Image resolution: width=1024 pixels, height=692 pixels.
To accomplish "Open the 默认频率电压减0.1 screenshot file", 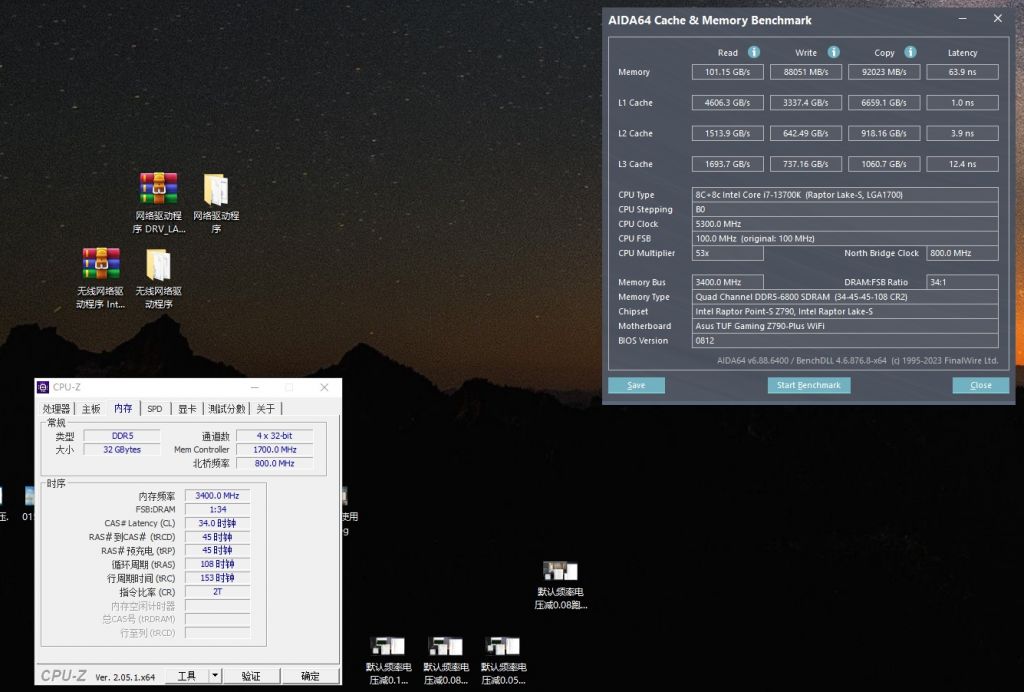I will (387, 647).
